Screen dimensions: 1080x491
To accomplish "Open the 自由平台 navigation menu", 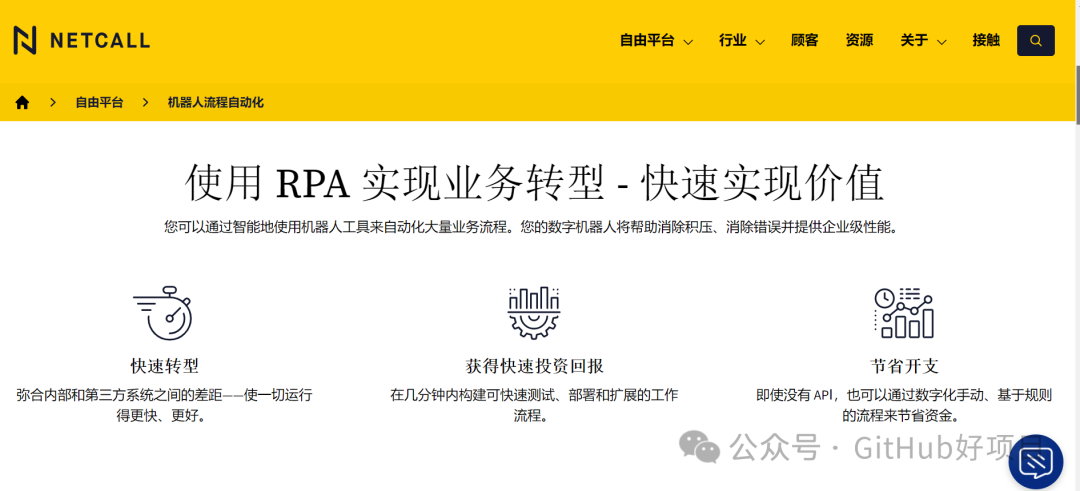I will click(x=647, y=41).
